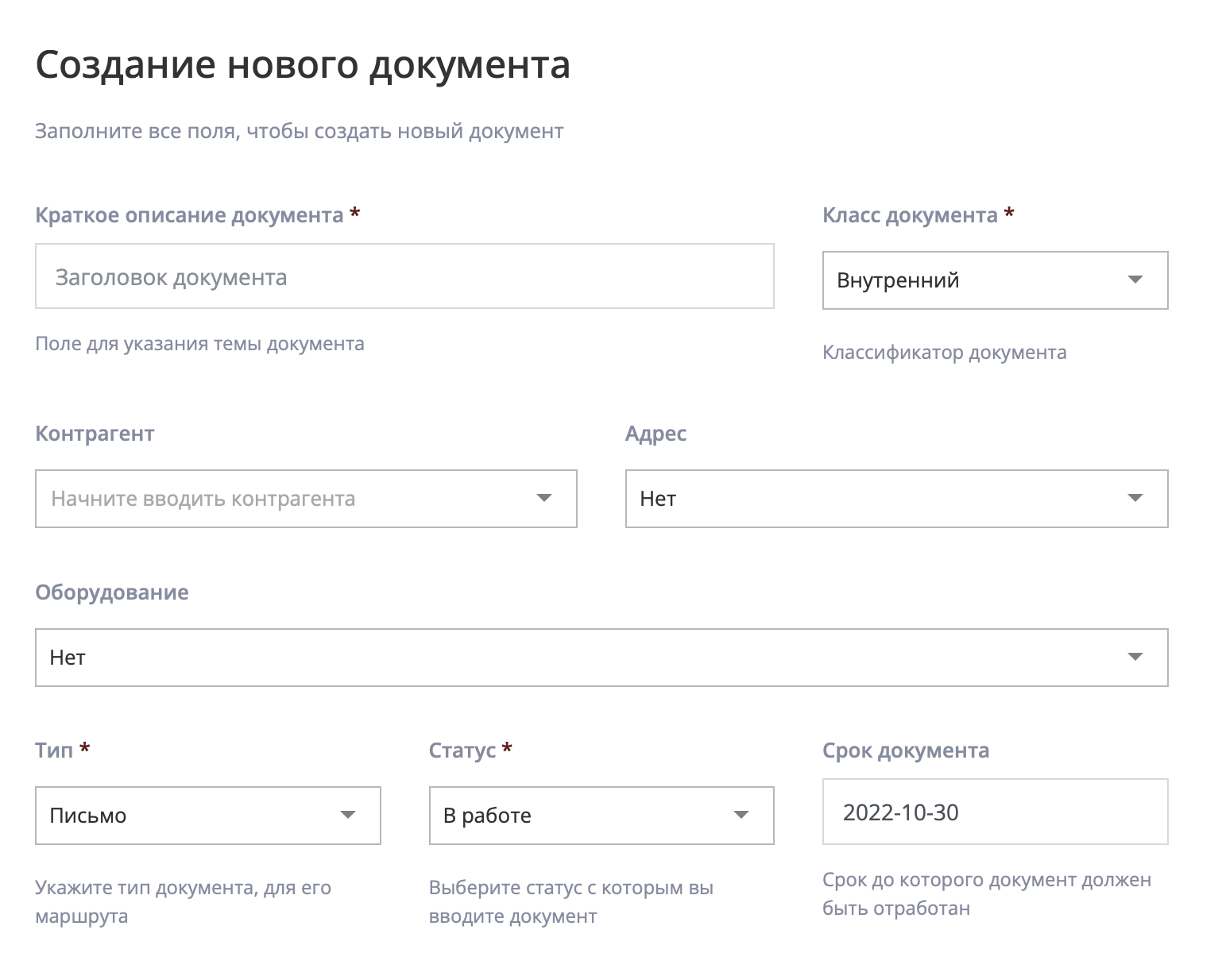Click the arrow icon in Тип field

pos(347,815)
